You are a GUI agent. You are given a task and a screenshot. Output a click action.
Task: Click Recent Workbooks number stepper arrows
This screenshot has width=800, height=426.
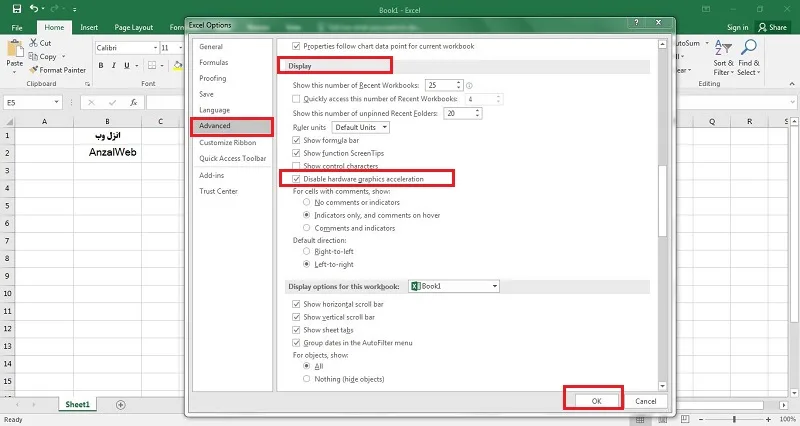coord(459,85)
